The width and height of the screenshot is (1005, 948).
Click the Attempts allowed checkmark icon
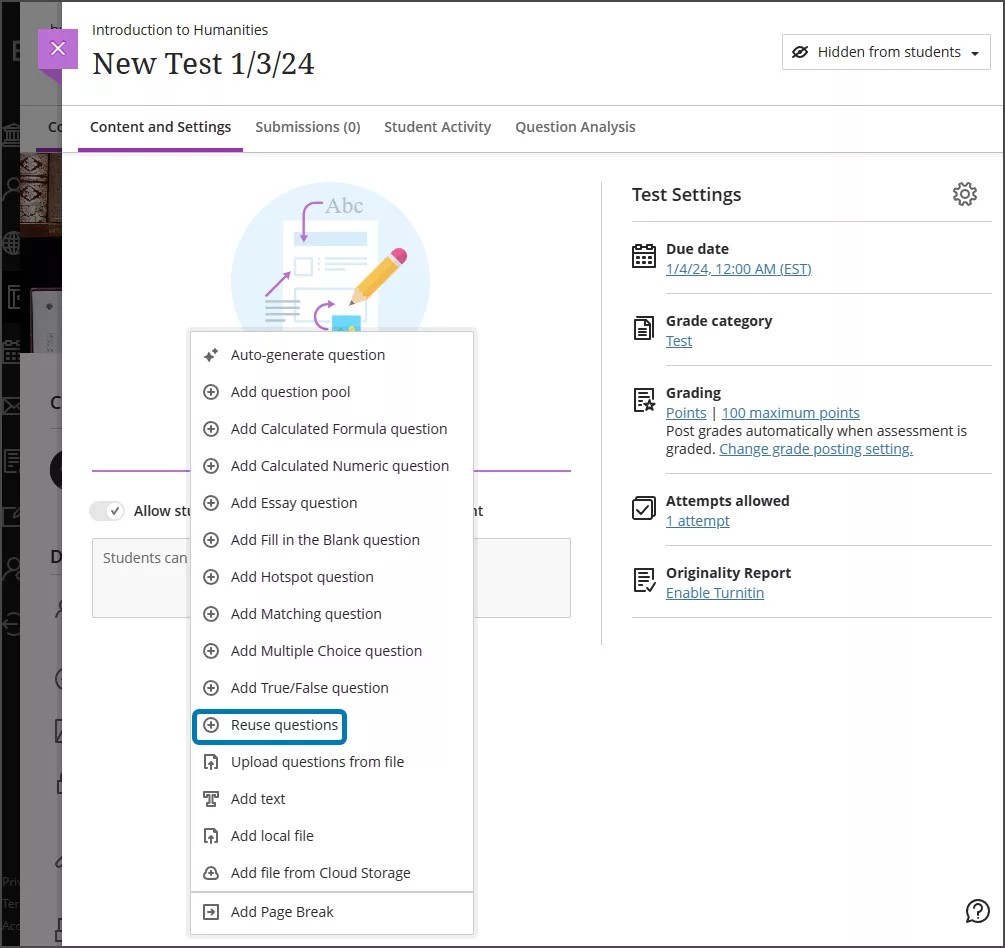643,508
